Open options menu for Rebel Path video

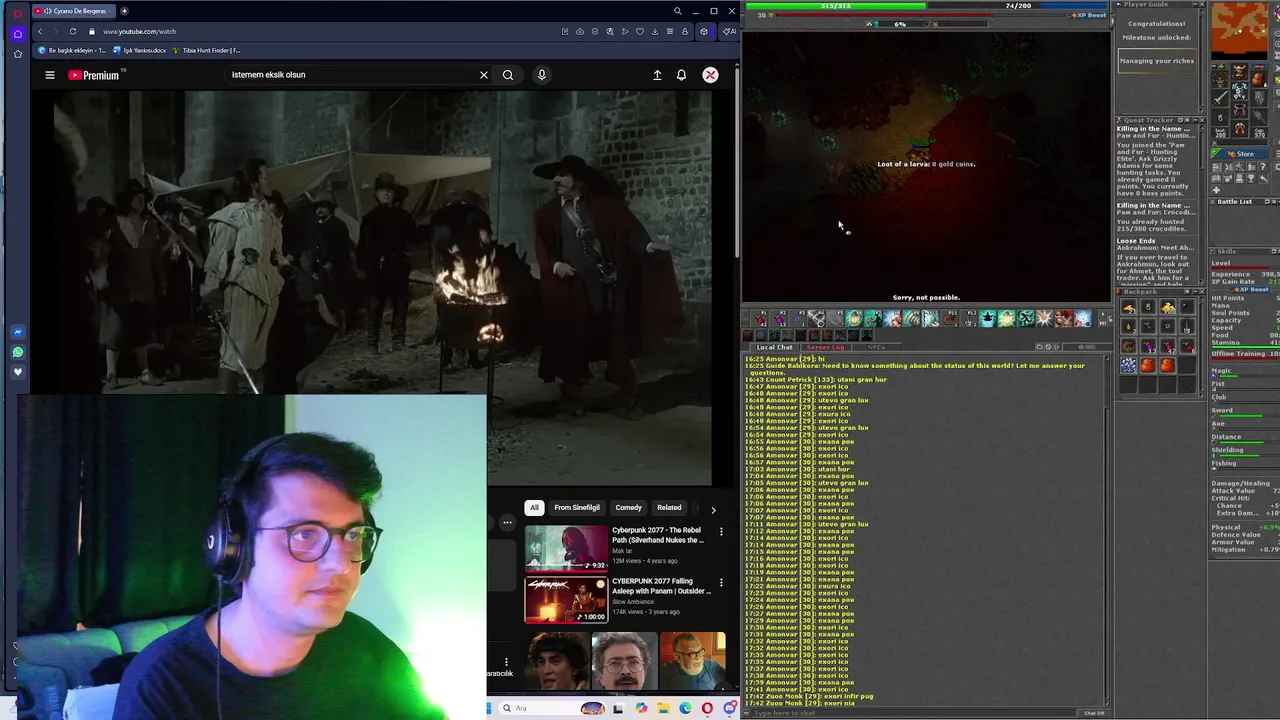pyautogui.click(x=721, y=532)
